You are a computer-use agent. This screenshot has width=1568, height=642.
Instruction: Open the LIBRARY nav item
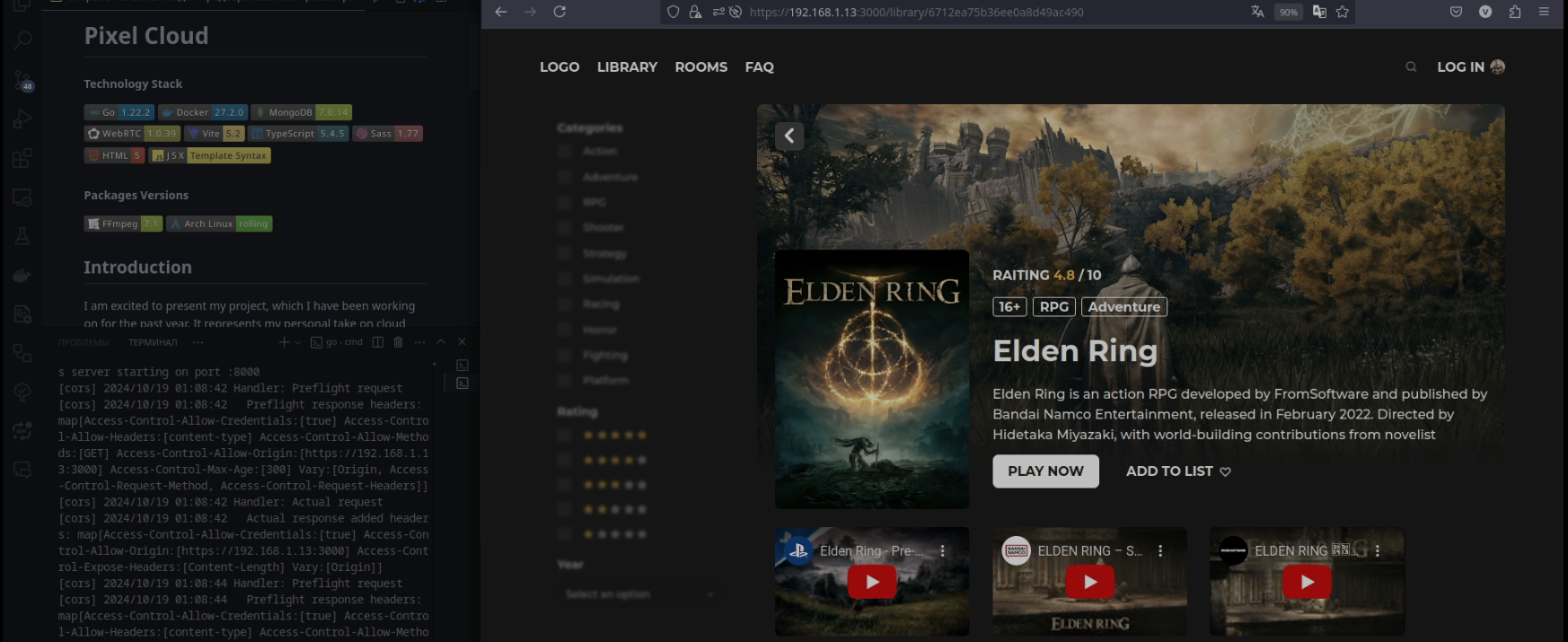627,67
